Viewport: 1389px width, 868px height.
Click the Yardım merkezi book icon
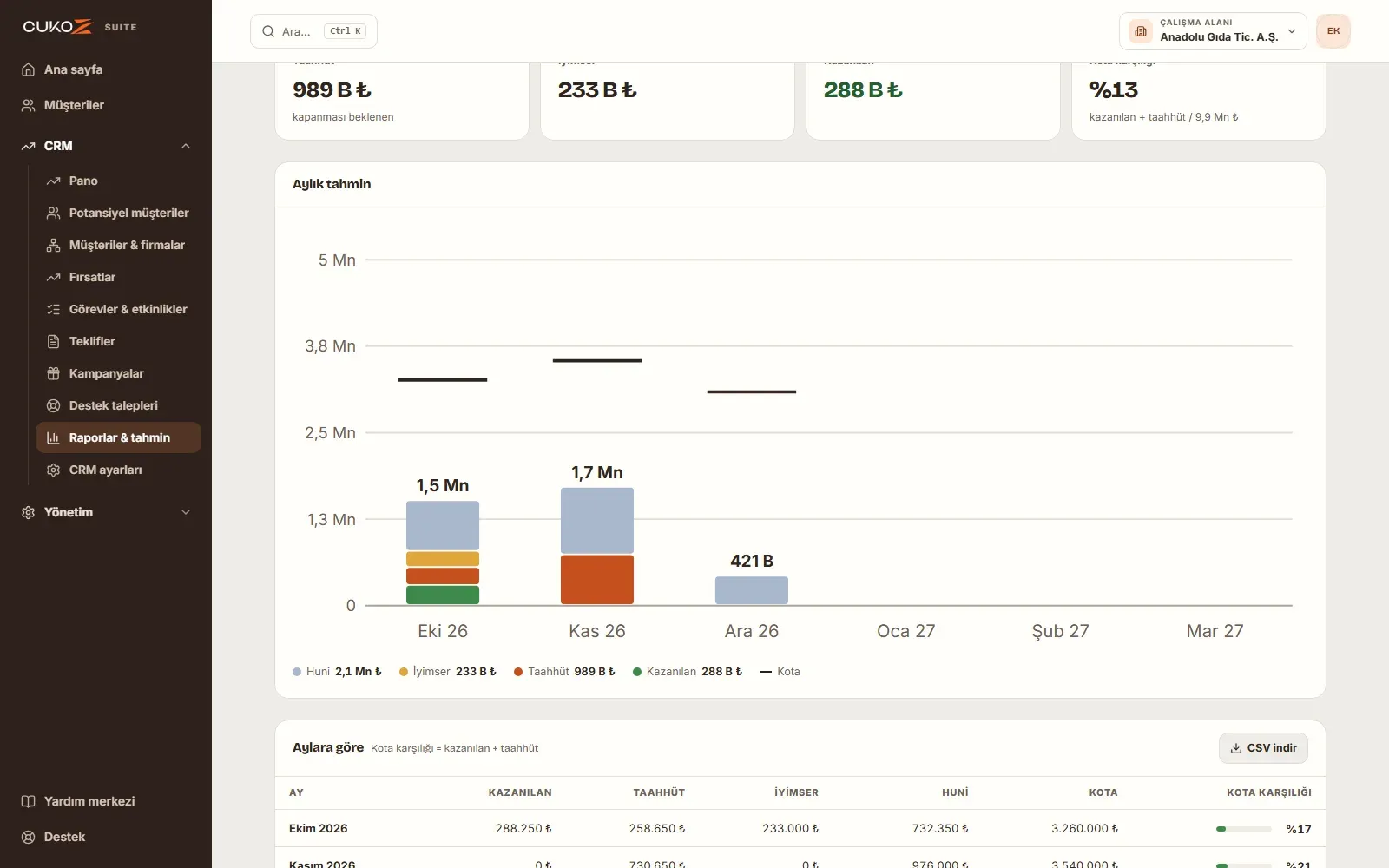point(28,801)
